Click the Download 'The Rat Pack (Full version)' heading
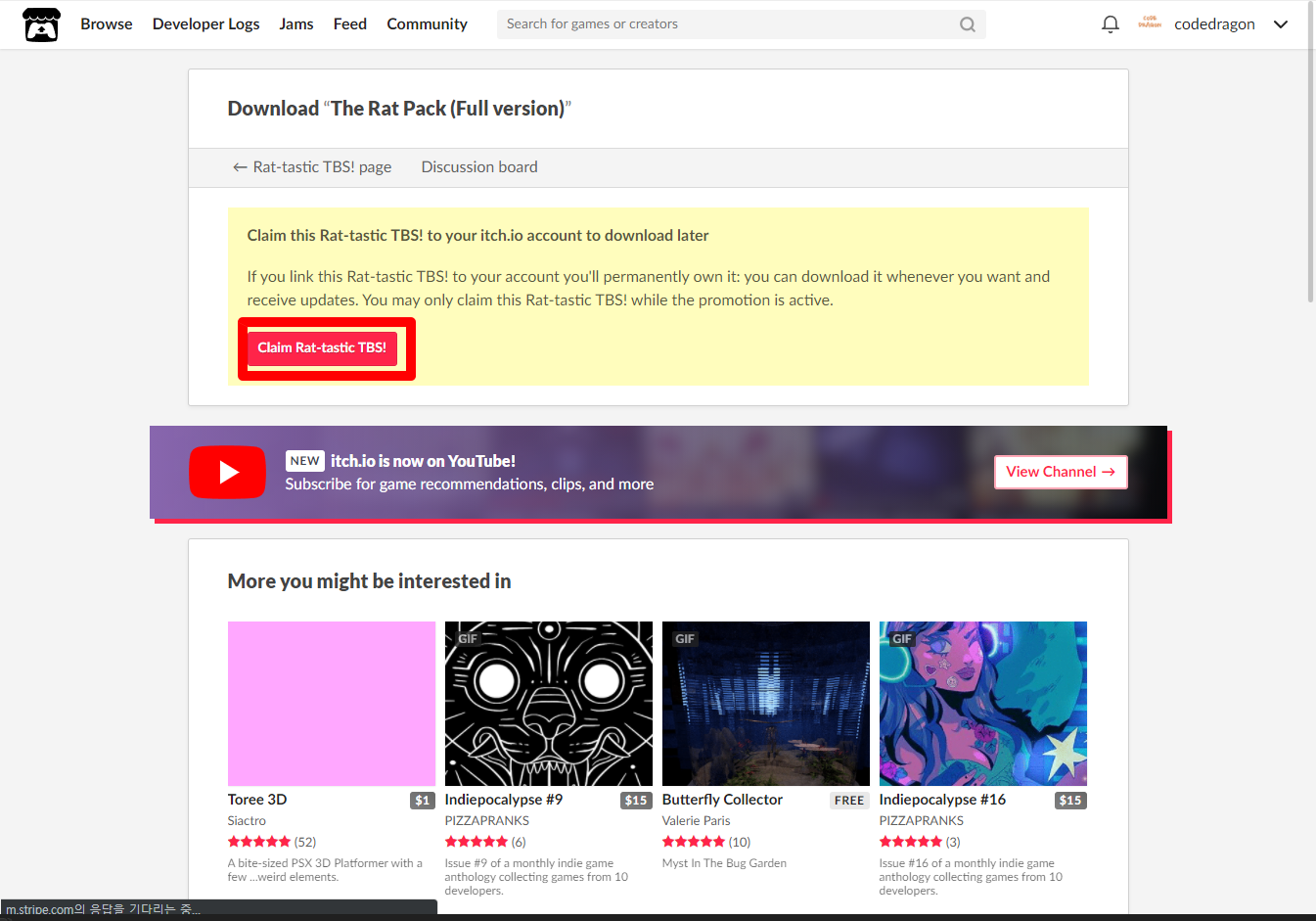Image resolution: width=1316 pixels, height=921 pixels. point(399,109)
